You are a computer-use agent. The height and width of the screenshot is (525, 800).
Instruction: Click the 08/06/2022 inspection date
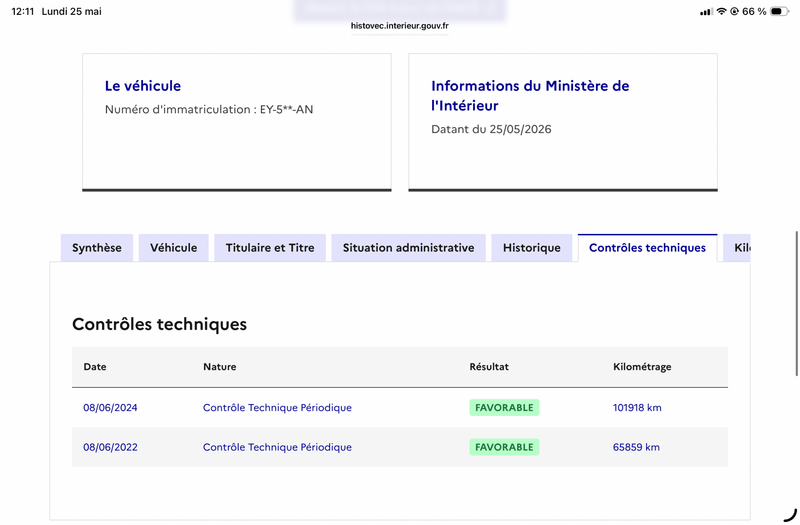(x=110, y=447)
